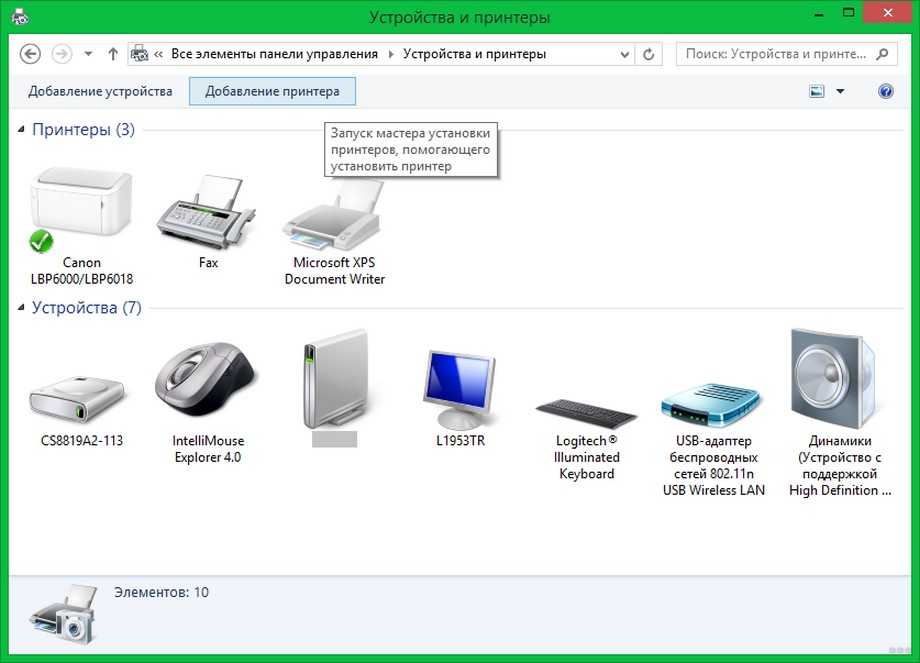Select the High Definition speakers device
The width and height of the screenshot is (920, 663).
[835, 380]
